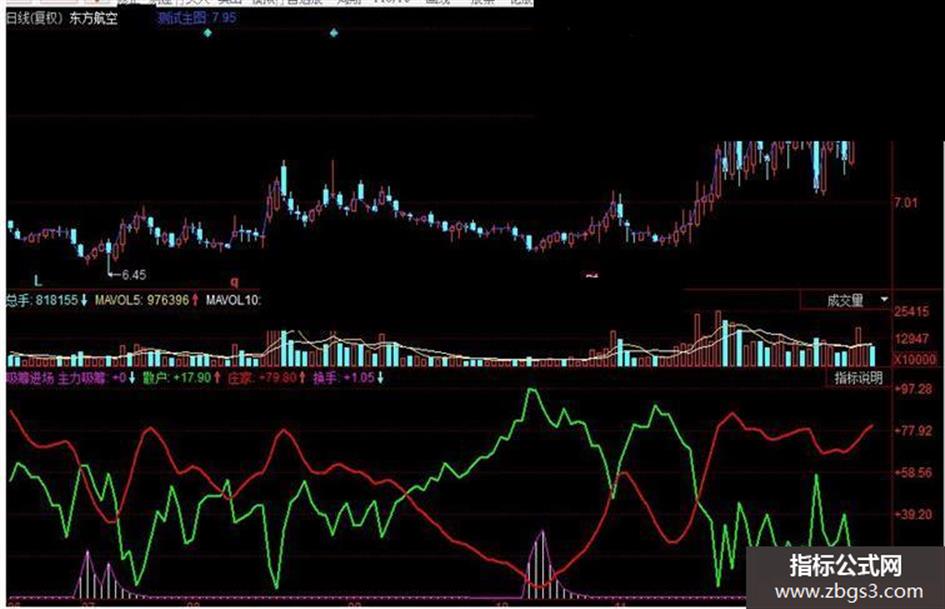Click the 东方航空 stock name
The height and width of the screenshot is (609, 945).
coord(93,18)
